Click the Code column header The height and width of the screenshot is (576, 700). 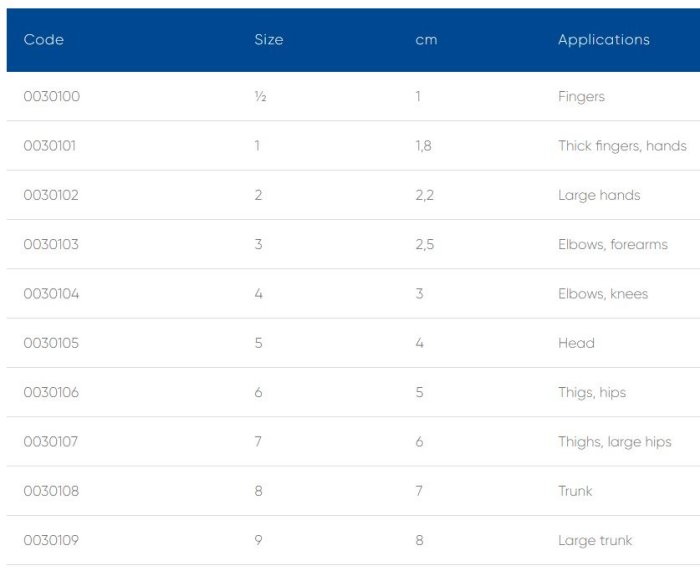[44, 40]
